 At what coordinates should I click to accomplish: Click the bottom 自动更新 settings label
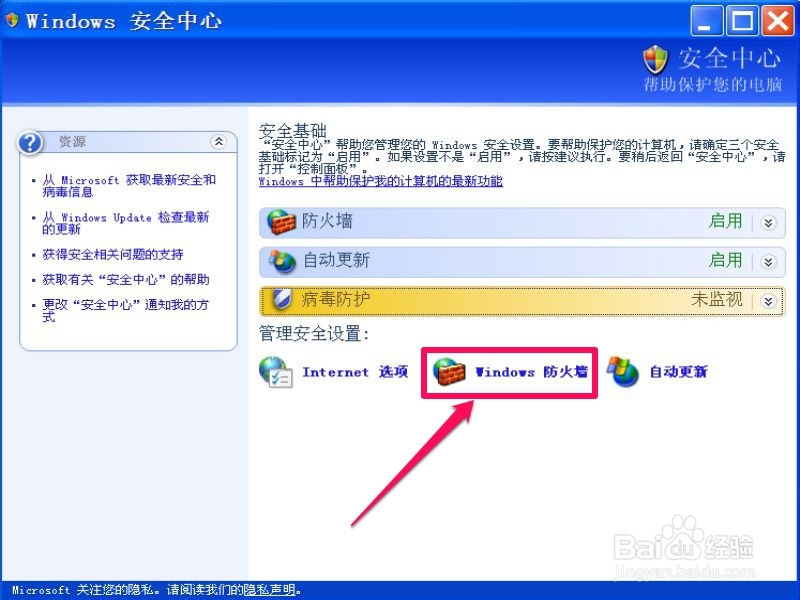point(678,372)
